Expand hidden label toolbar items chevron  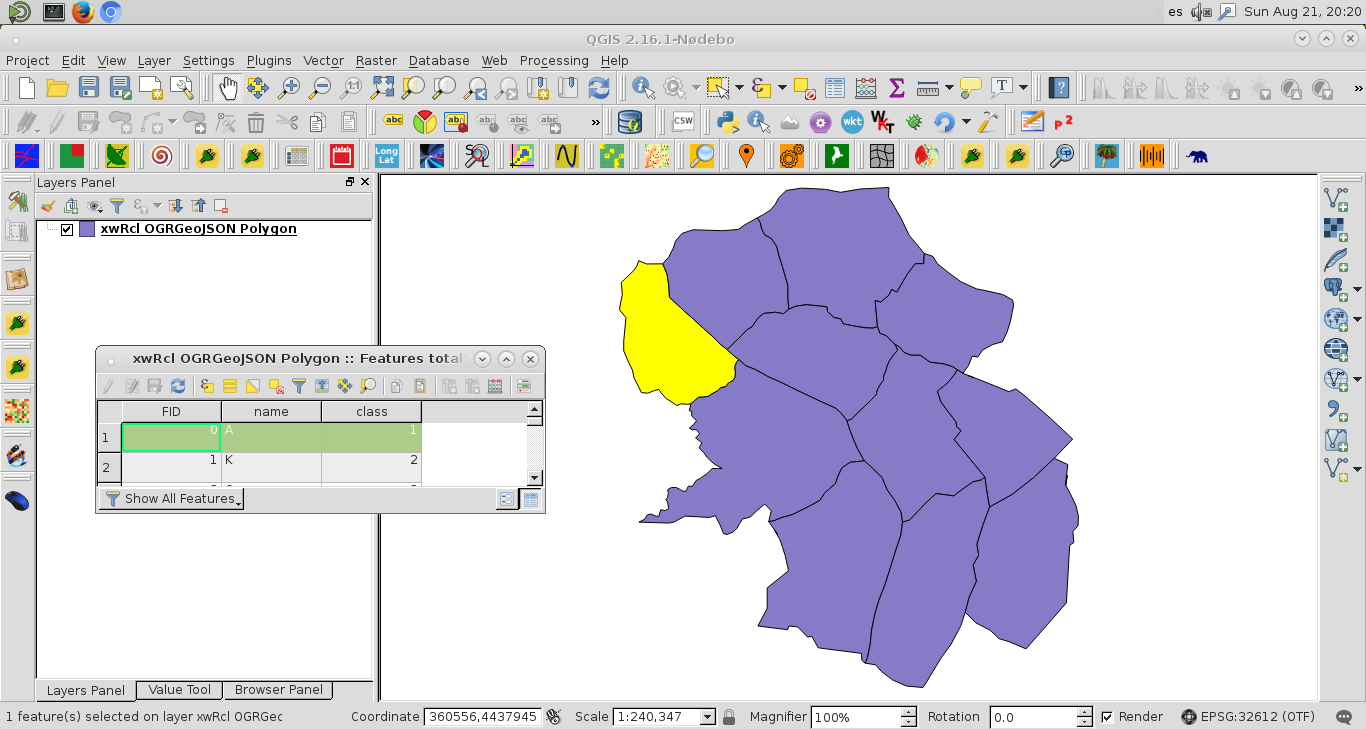[x=595, y=122]
